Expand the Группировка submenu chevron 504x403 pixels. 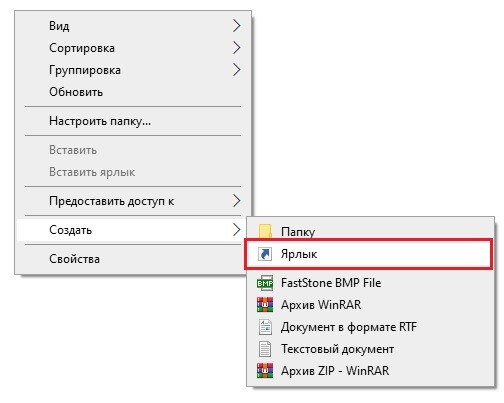coord(236,70)
